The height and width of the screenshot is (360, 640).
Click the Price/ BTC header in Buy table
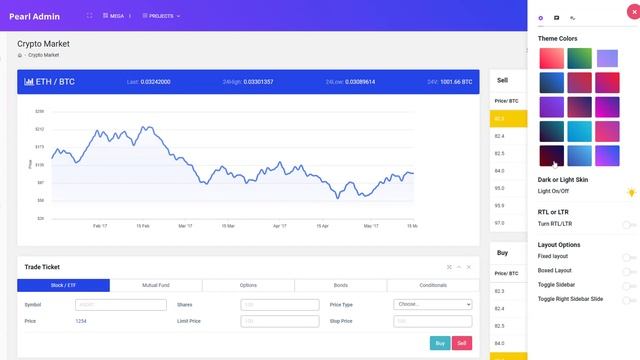[506, 273]
